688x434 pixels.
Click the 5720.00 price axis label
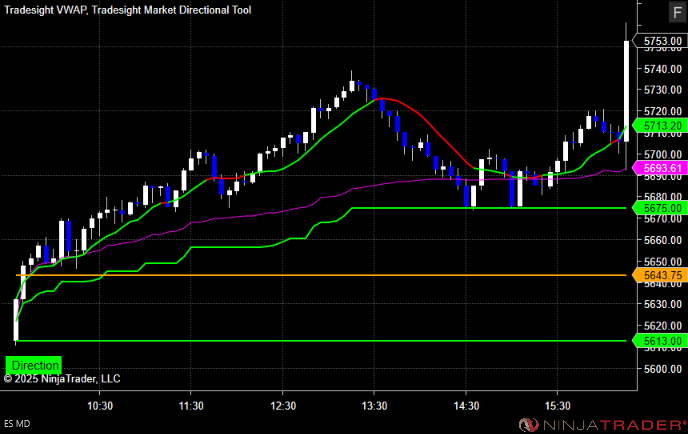click(x=663, y=111)
